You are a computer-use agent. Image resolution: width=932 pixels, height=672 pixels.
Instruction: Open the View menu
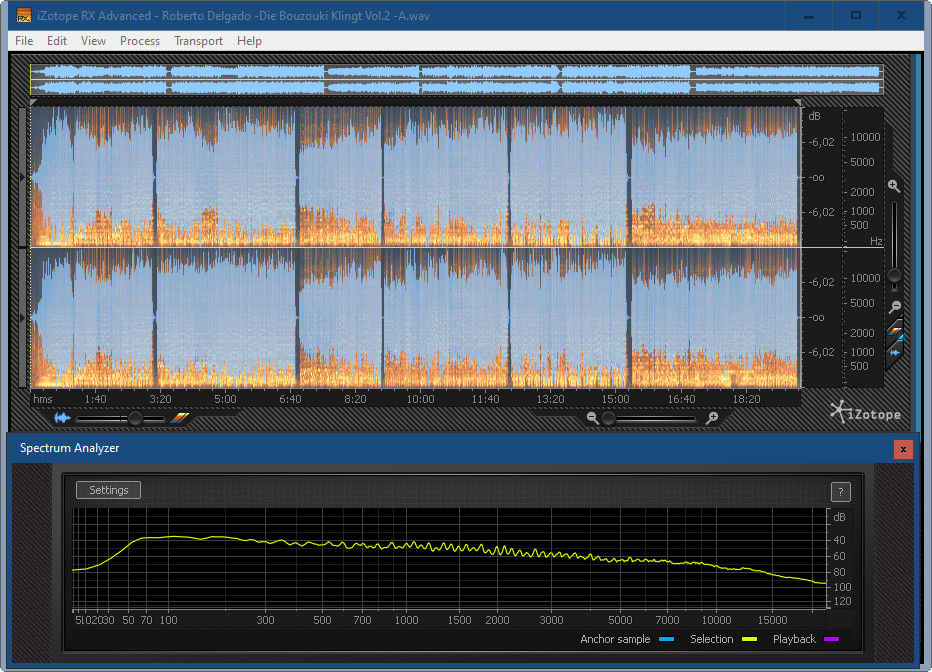click(x=93, y=41)
